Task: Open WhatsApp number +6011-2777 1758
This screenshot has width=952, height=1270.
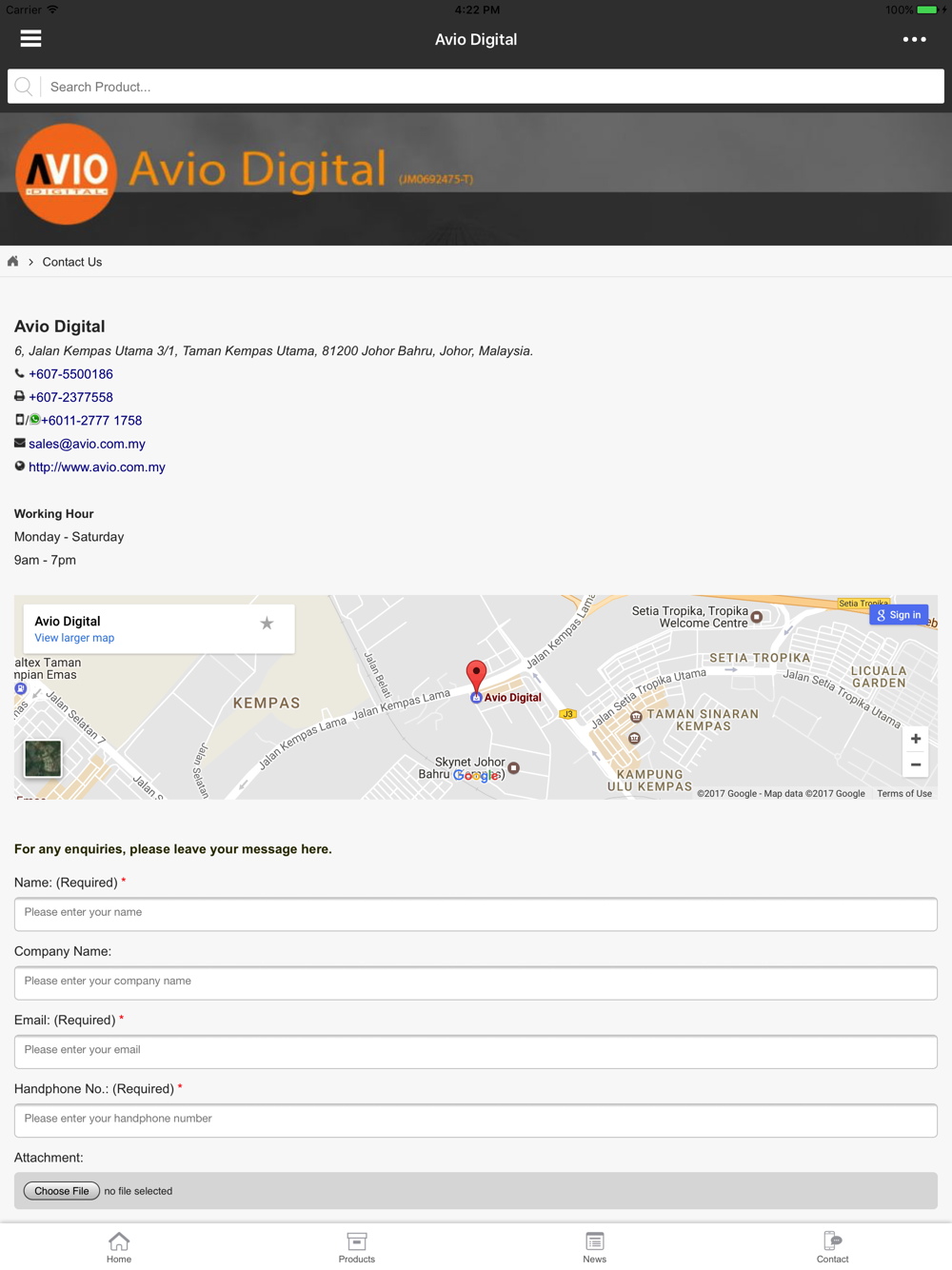Action: click(x=91, y=420)
